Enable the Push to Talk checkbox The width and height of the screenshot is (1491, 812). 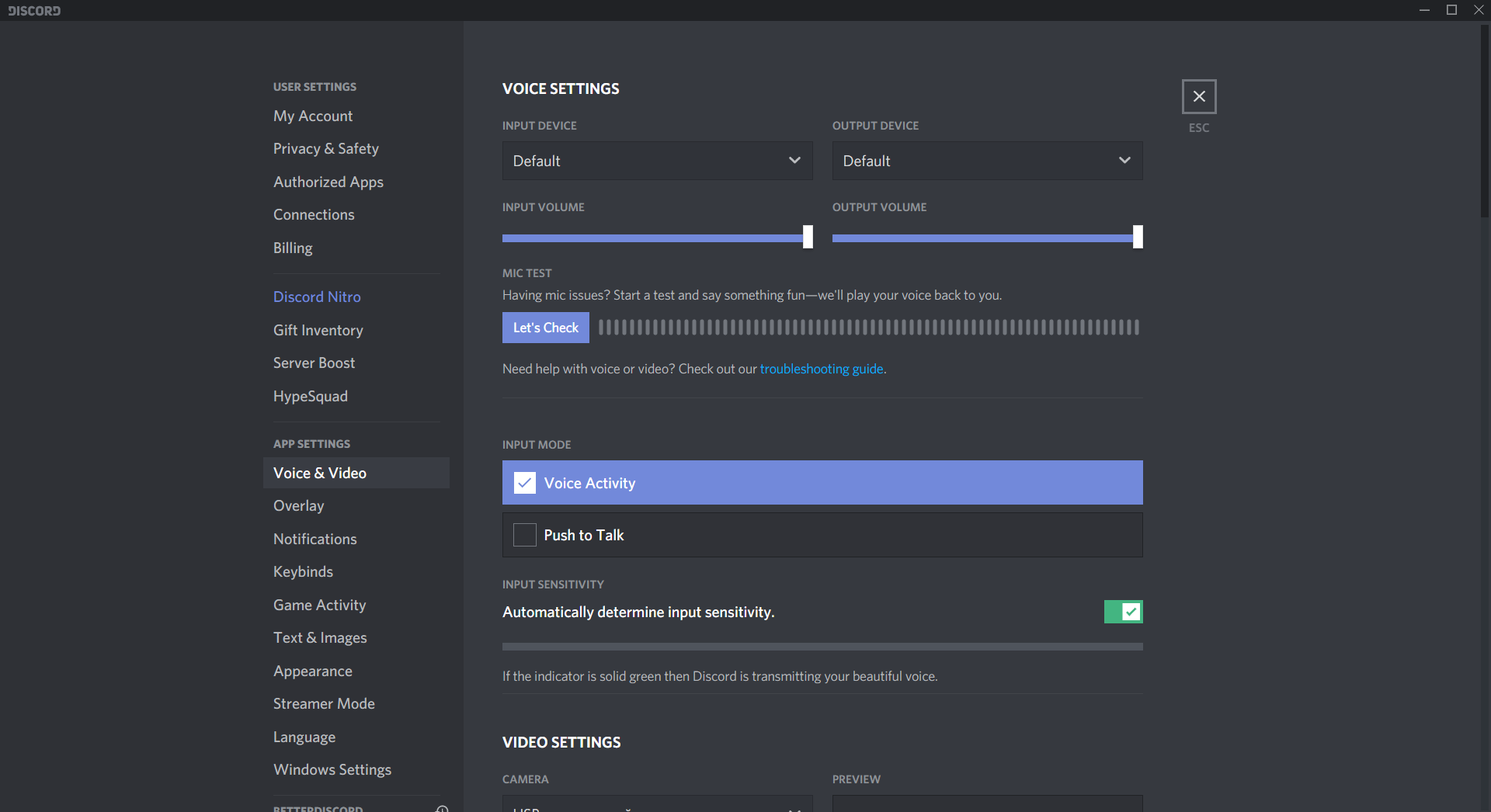[x=525, y=535]
